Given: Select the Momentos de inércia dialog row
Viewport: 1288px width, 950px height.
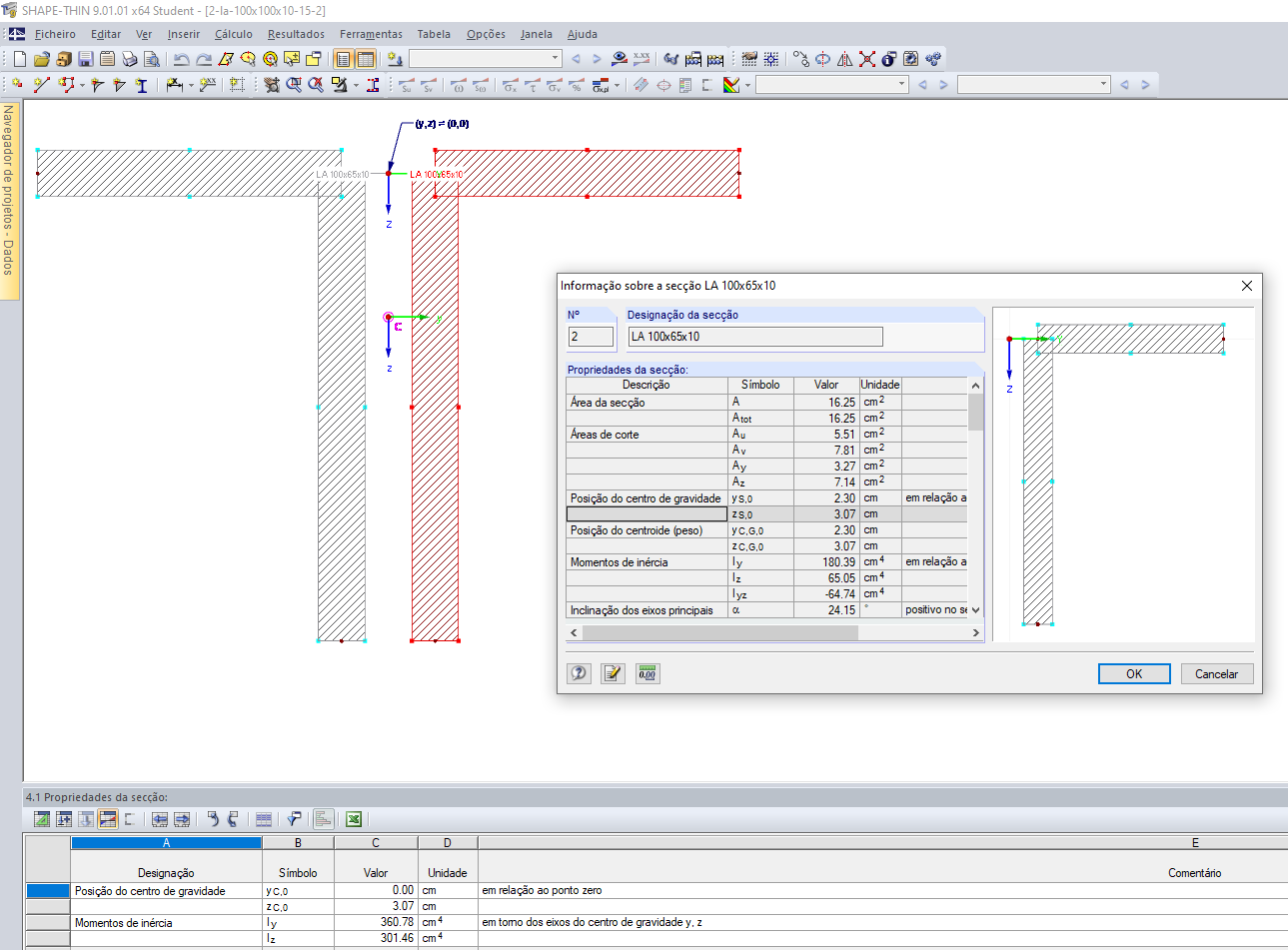Looking at the screenshot, I should pos(766,561).
